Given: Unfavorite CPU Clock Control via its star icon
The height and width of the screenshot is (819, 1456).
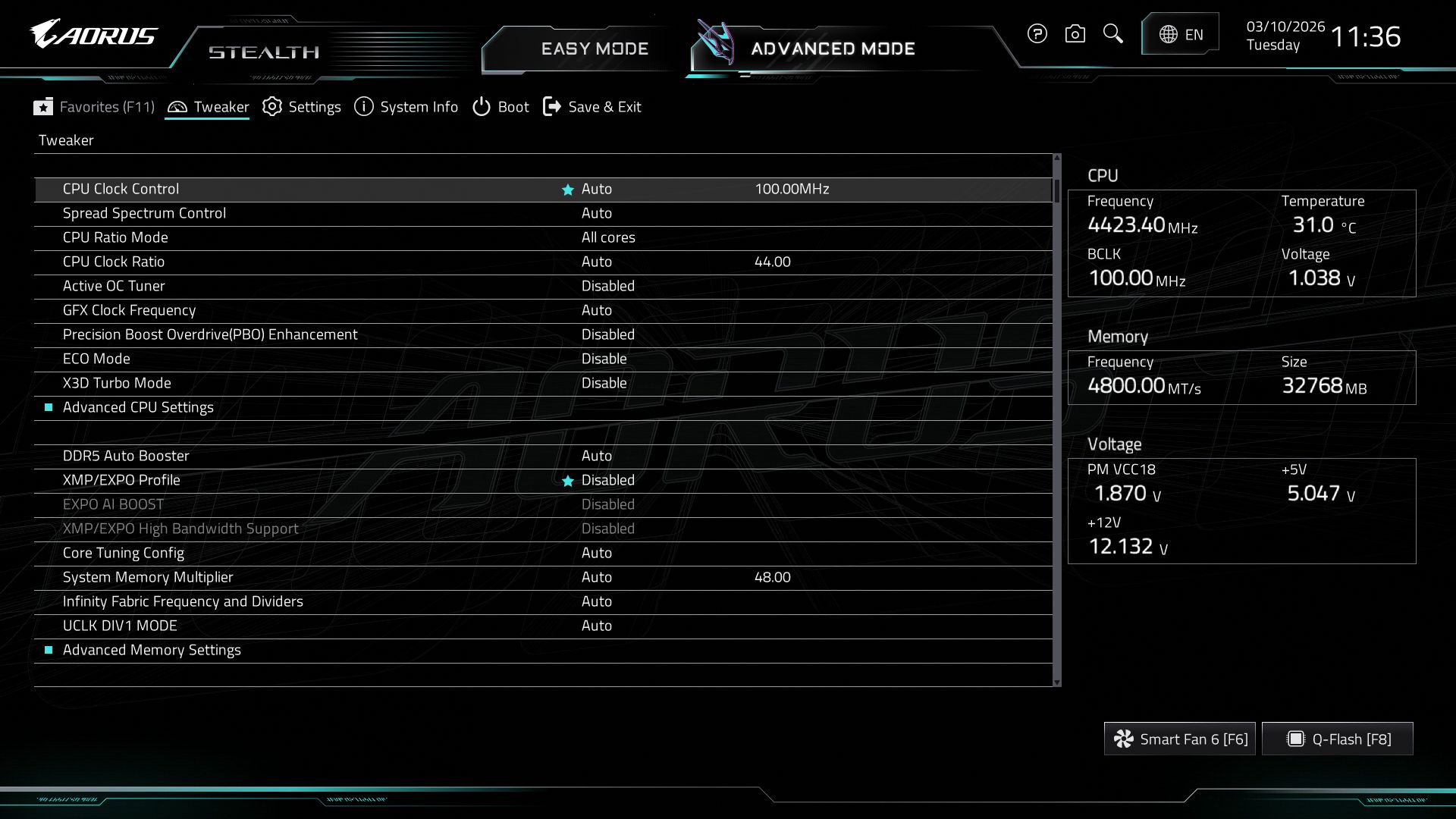Looking at the screenshot, I should [x=566, y=190].
